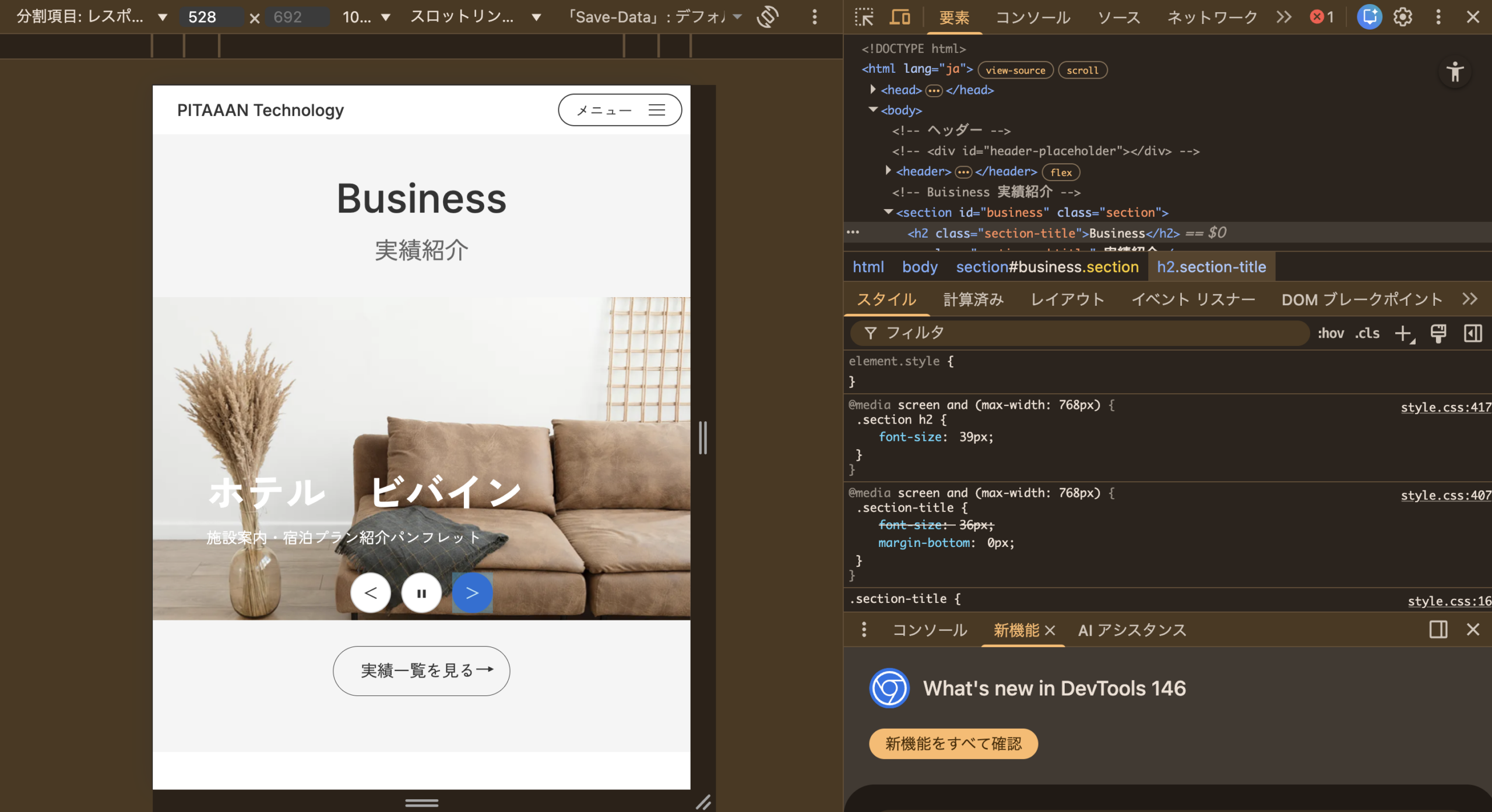Open the 計算済み computed tab
This screenshot has width=1492, height=812.
973,299
